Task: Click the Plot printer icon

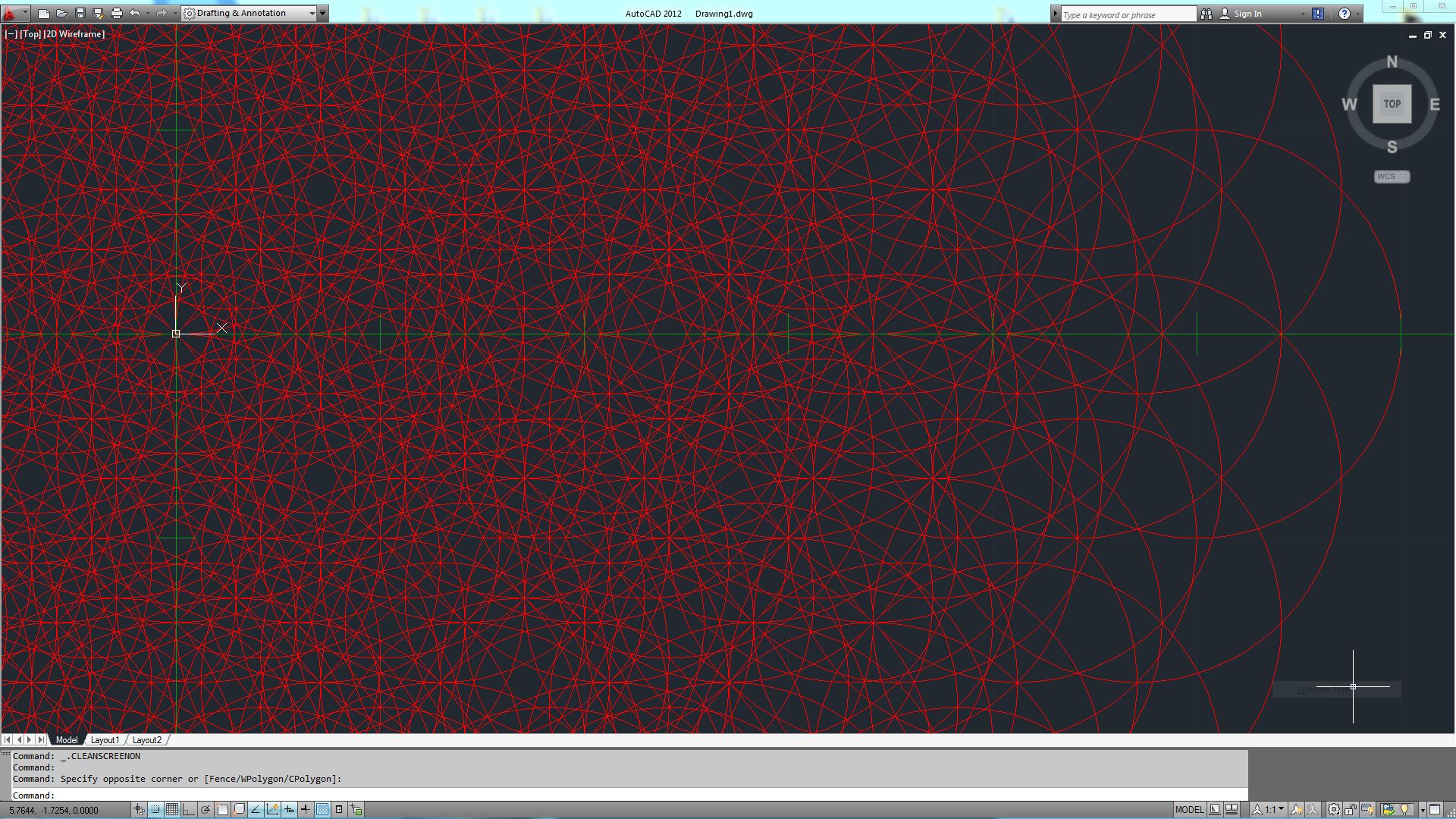Action: coord(116,14)
